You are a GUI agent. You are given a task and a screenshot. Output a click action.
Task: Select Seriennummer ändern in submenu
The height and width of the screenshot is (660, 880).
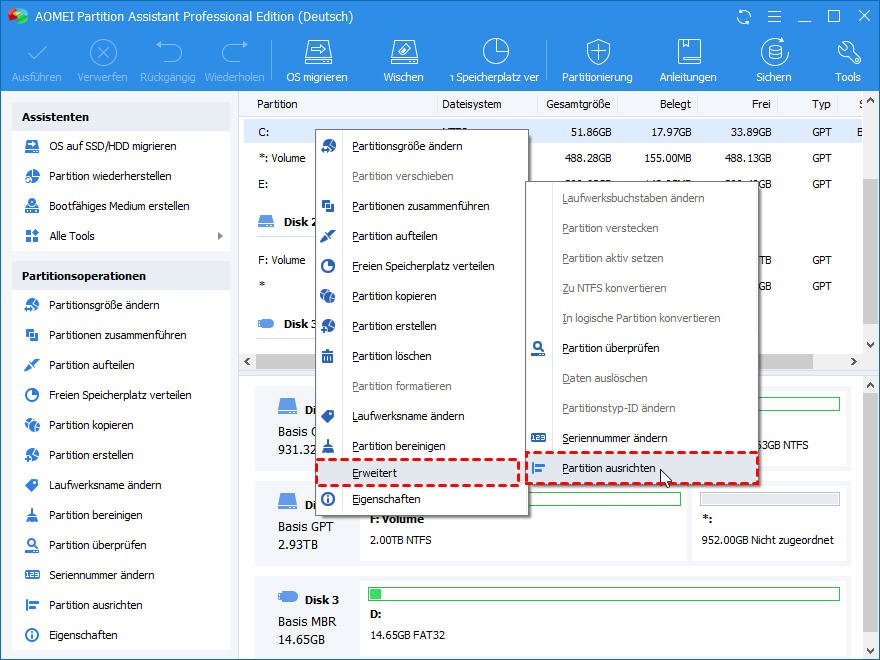coord(642,438)
